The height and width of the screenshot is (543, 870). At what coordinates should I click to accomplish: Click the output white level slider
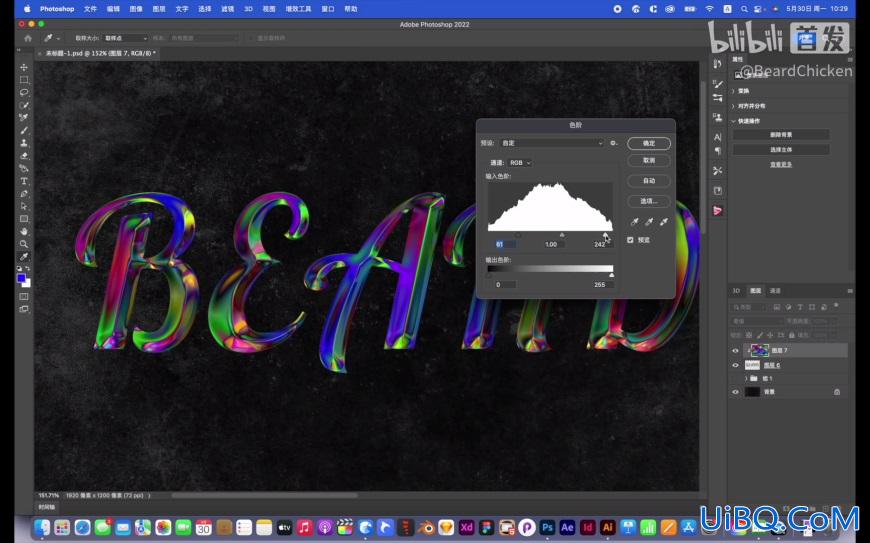coord(611,275)
